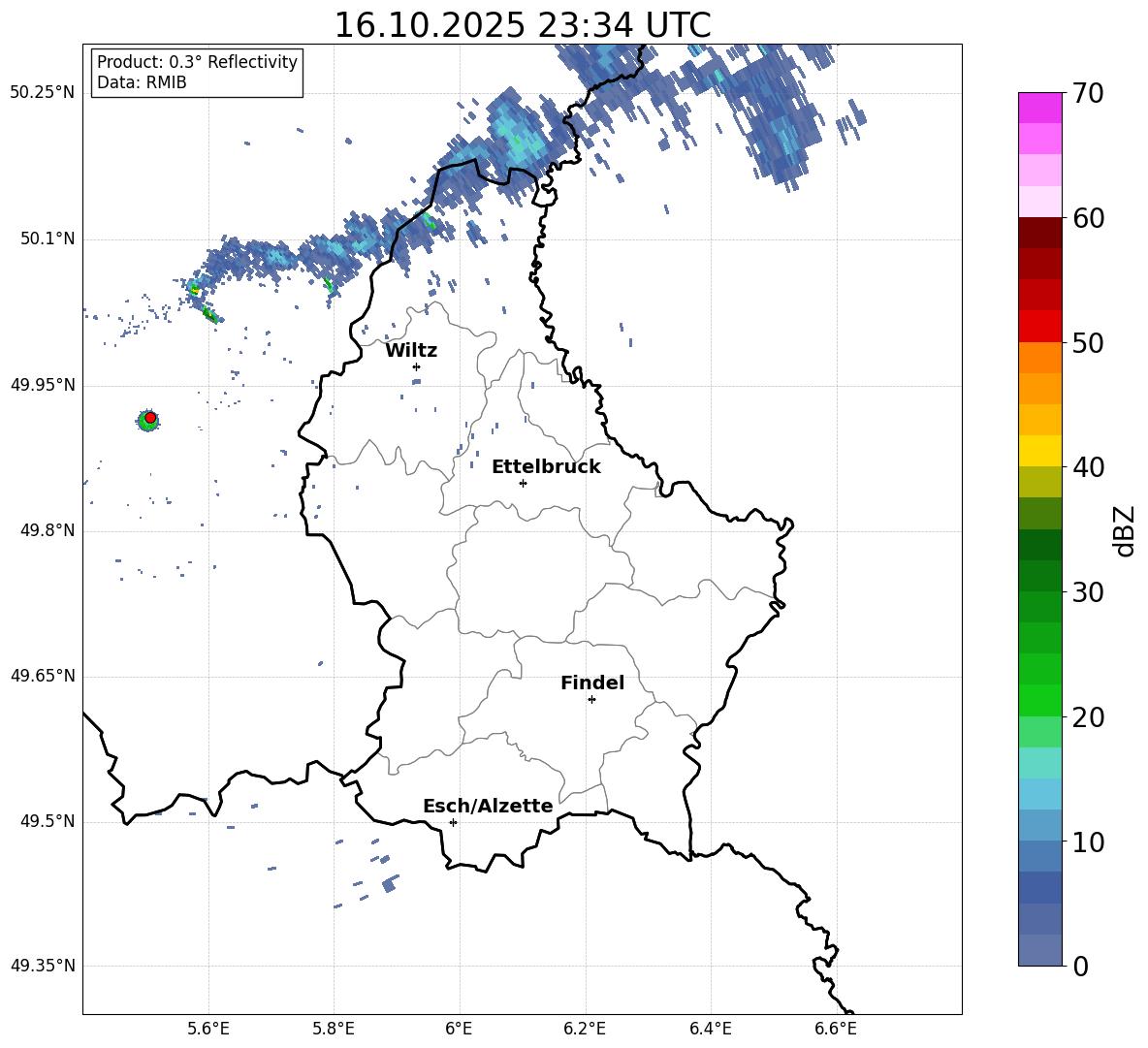Click the 50.1°N latitude label
This screenshot has width=1148, height=1048.
pos(47,239)
